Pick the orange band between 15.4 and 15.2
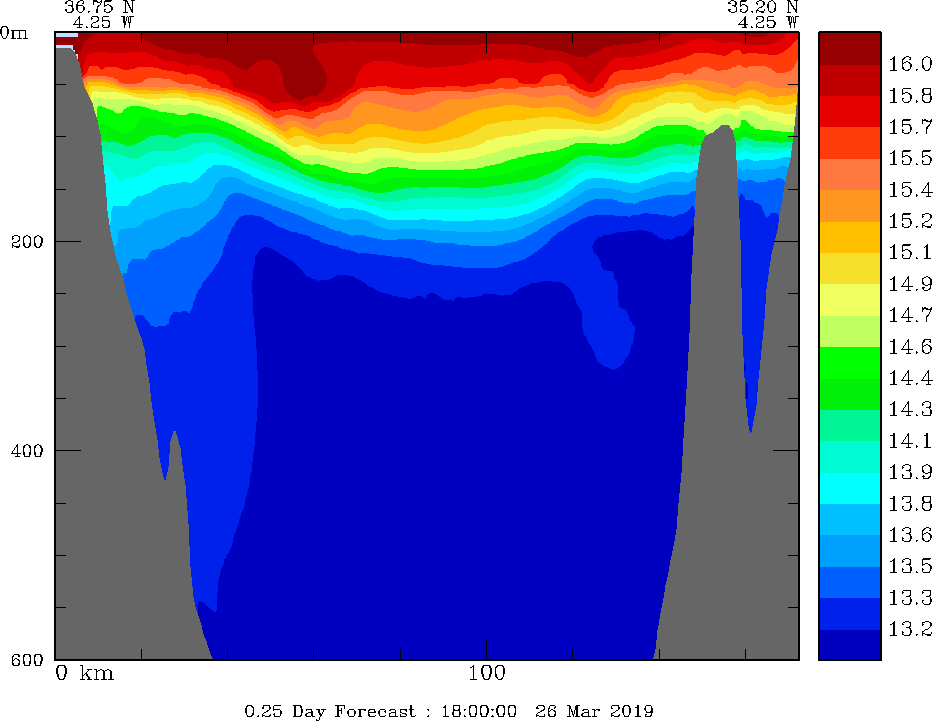Screen dimensions: 933x721 pos(850,205)
